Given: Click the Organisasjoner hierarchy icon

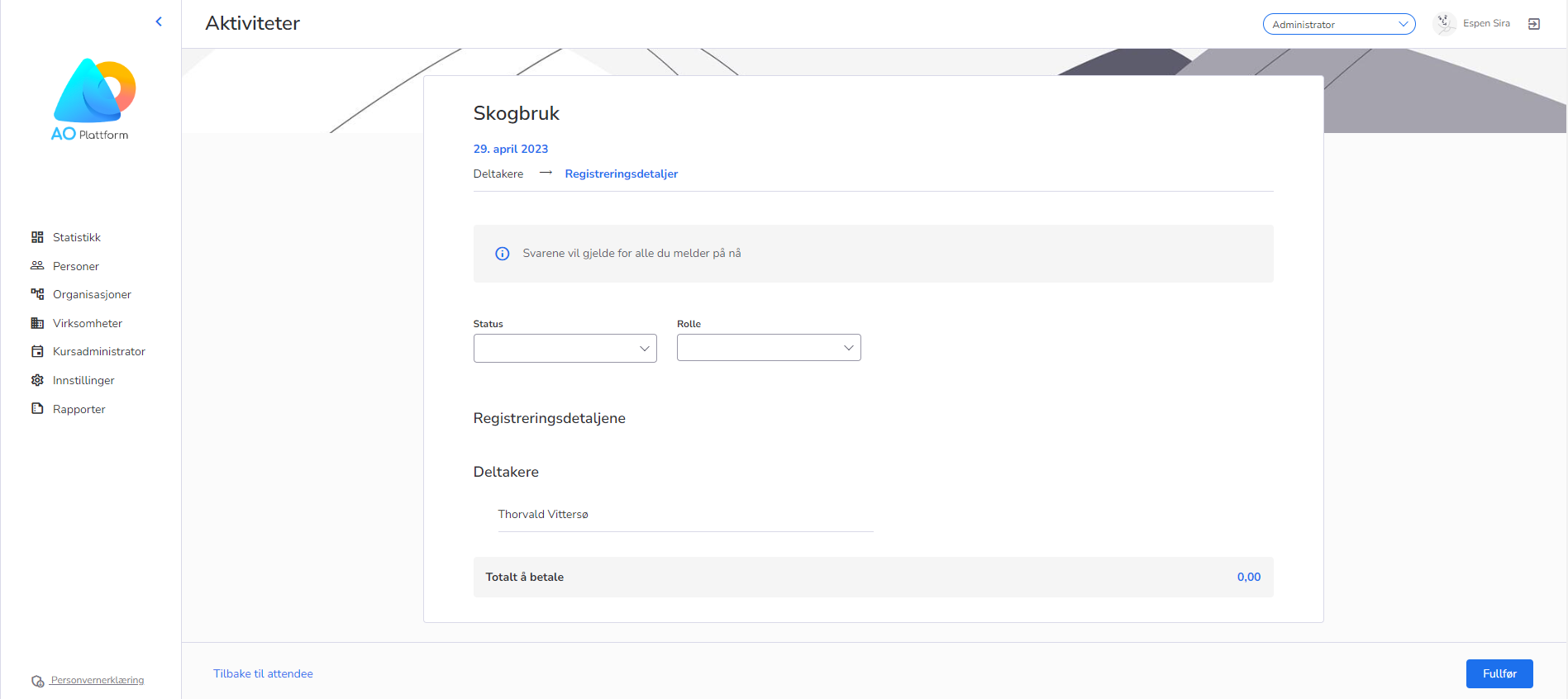Looking at the screenshot, I should (37, 294).
